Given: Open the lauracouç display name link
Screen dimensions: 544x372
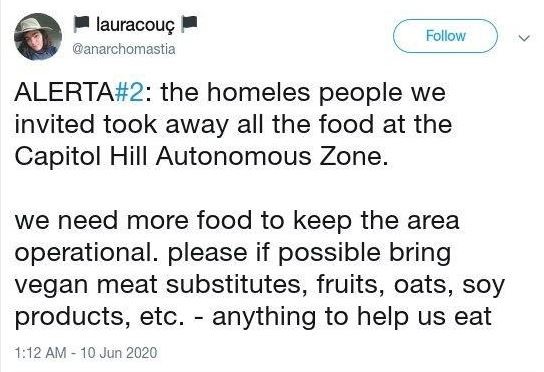Looking at the screenshot, I should coord(135,25).
